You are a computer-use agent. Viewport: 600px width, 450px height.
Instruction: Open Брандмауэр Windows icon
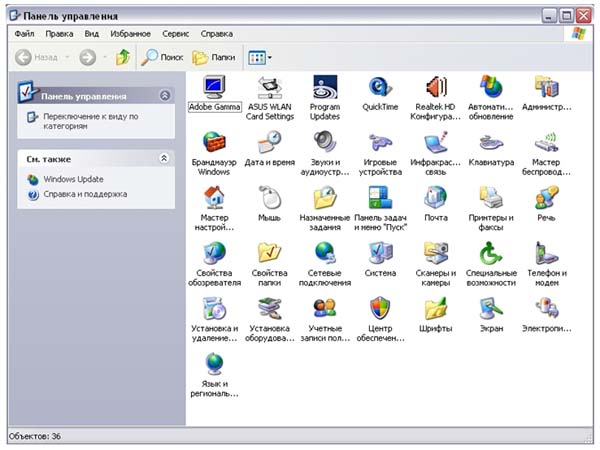click(214, 142)
